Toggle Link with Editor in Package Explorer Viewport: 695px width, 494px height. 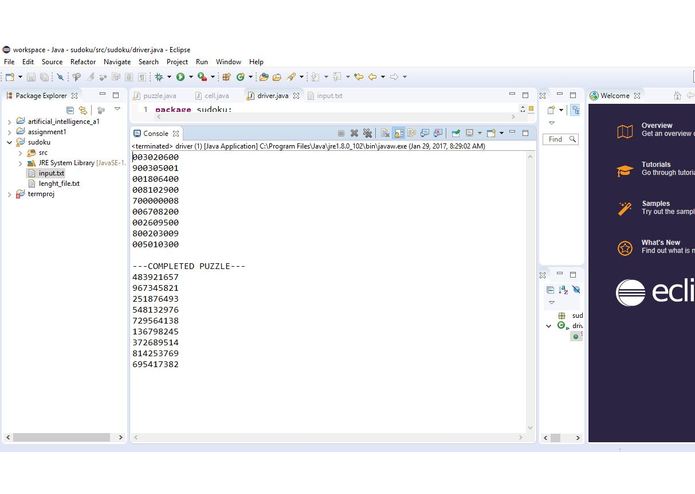pyautogui.click(x=83, y=110)
